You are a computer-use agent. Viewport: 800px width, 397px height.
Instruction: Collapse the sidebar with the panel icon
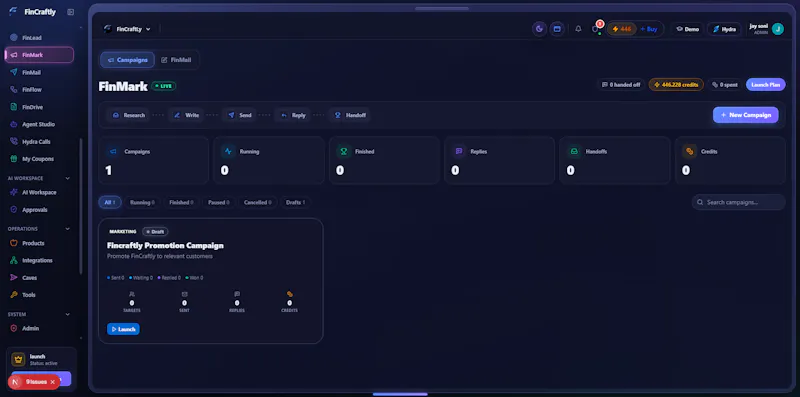click(x=70, y=12)
